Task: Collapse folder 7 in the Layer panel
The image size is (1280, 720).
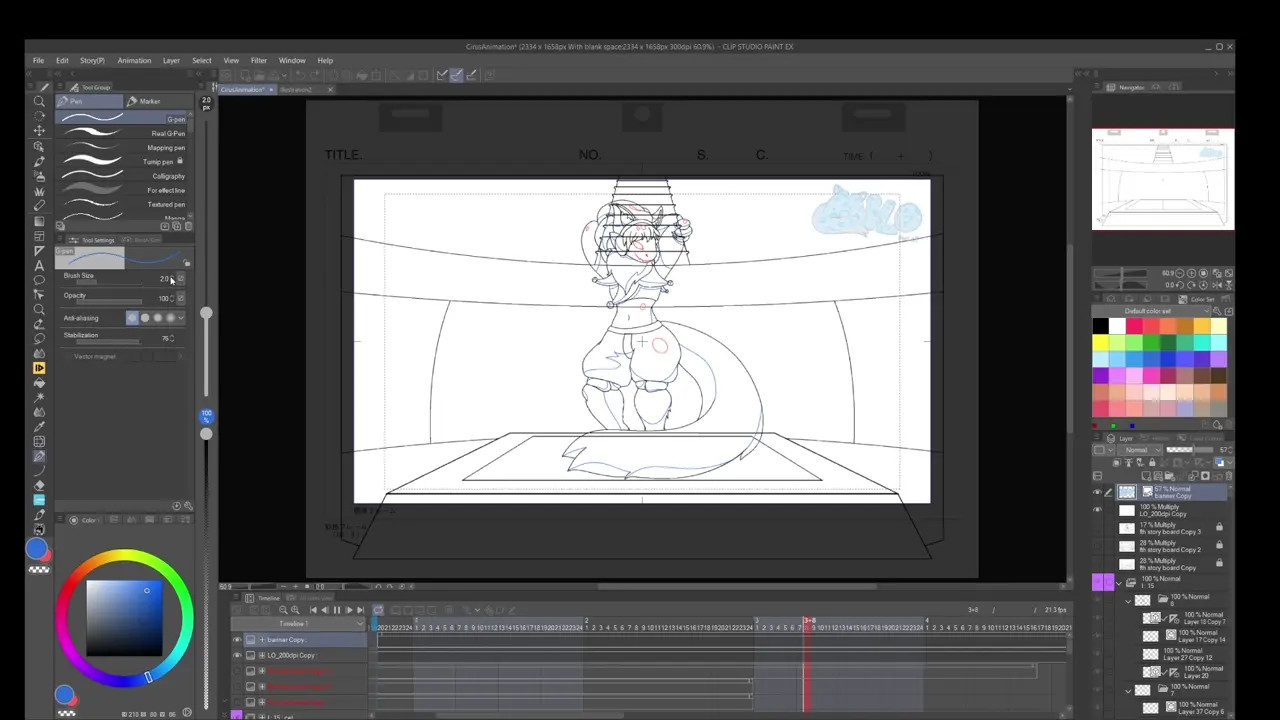Action: coord(1128,691)
